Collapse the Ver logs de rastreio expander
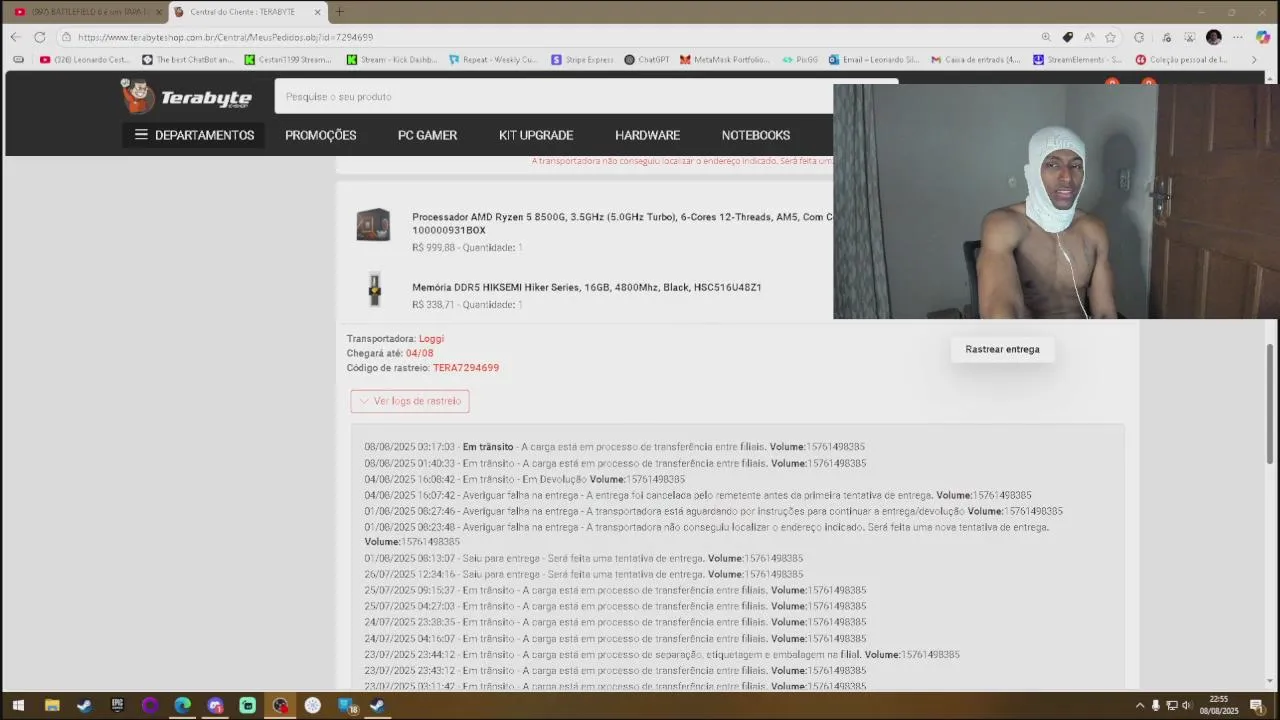The height and width of the screenshot is (720, 1280). pyautogui.click(x=410, y=401)
